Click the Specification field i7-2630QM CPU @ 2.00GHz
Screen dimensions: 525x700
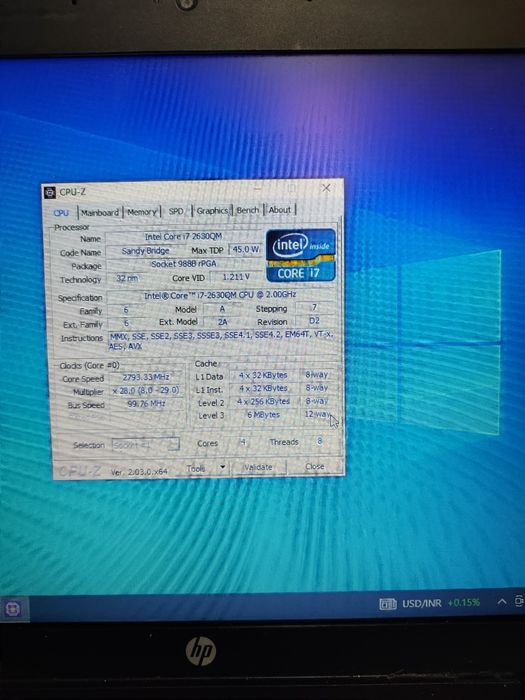point(221,295)
